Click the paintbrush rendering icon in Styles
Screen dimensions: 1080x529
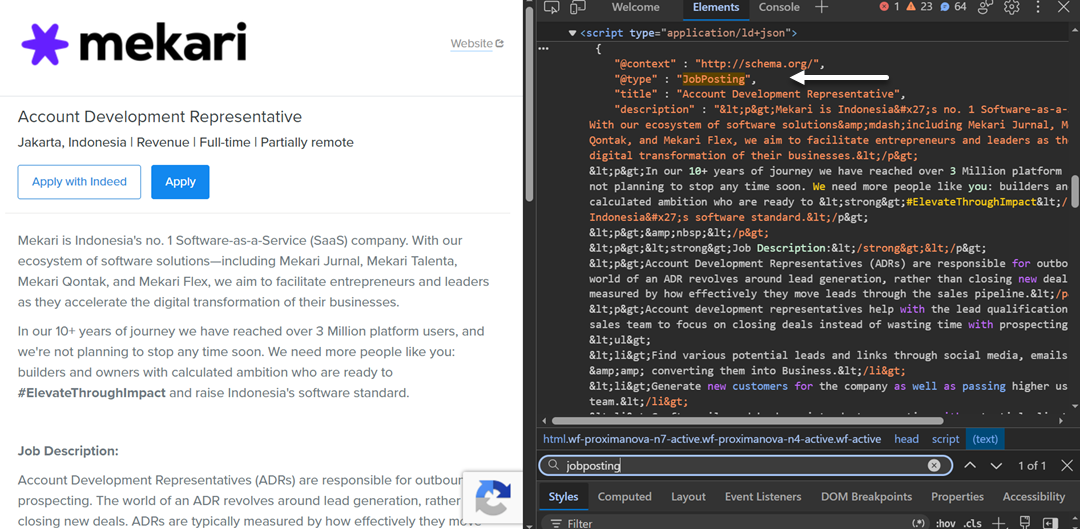pyautogui.click(x=1024, y=523)
